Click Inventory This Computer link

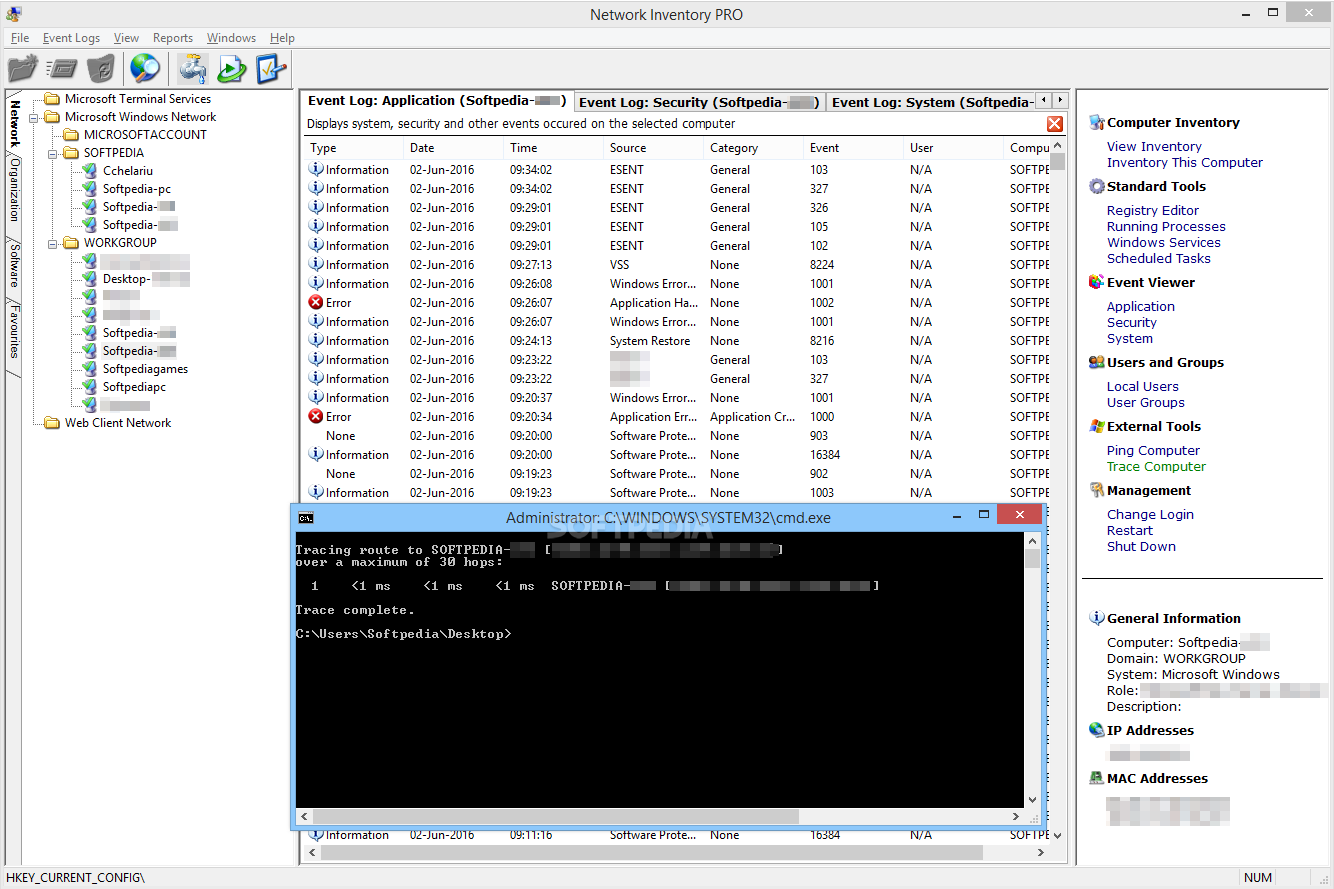coord(1184,162)
